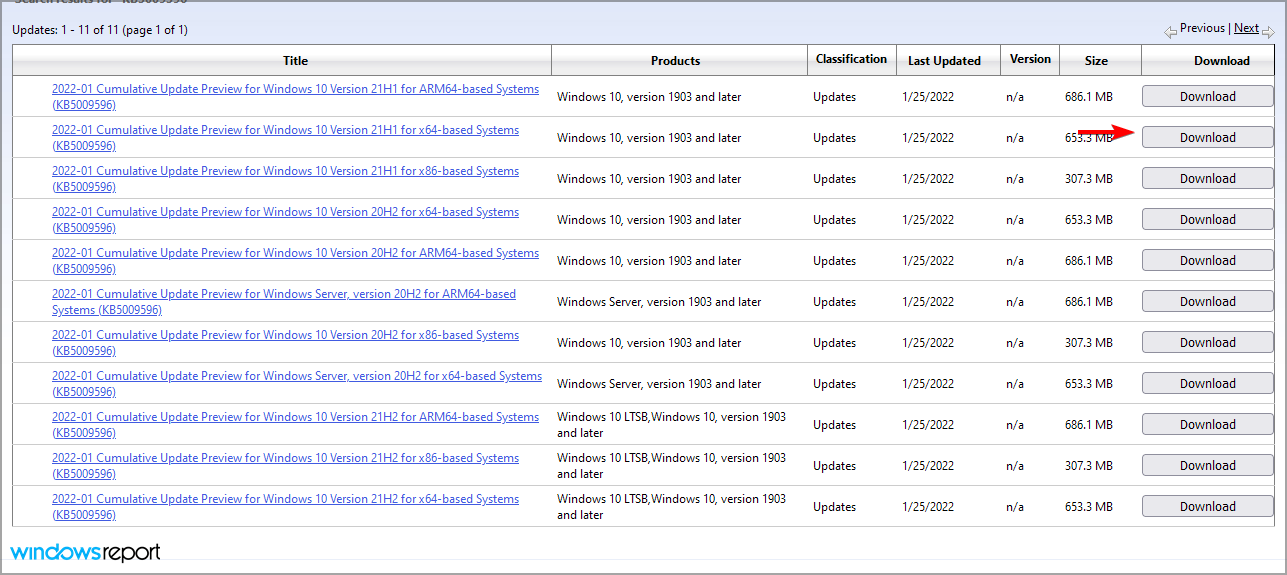Click the right arrow icon beside Next
This screenshot has height=575, width=1287.
(x=1268, y=32)
